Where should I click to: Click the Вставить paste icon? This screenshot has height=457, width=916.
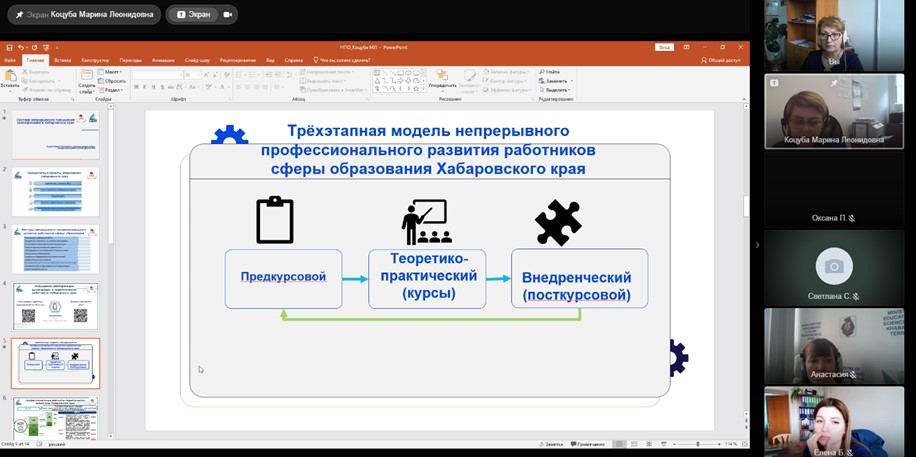11,79
